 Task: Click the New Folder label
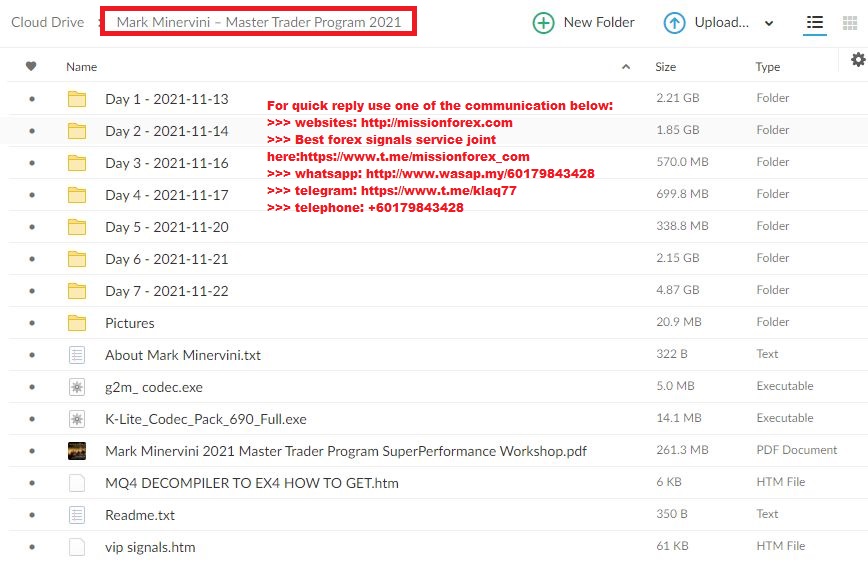[599, 22]
